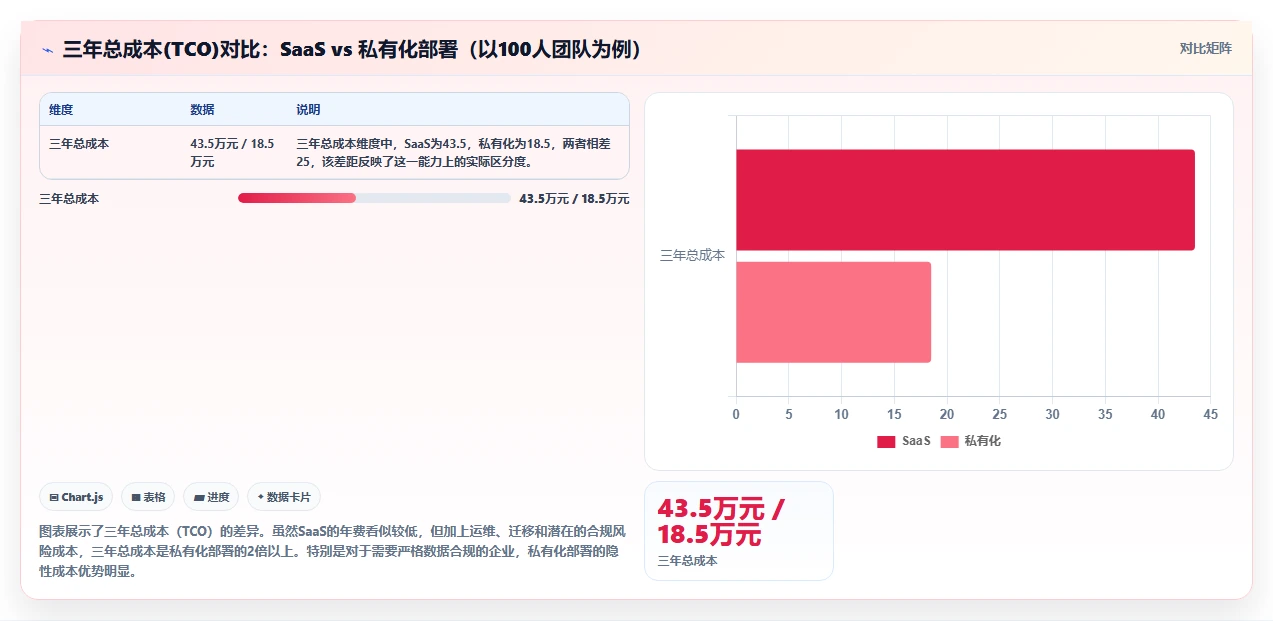This screenshot has height=621, width=1273.
Task: Click the chart y-axis label 三年总成本
Action: 692,256
